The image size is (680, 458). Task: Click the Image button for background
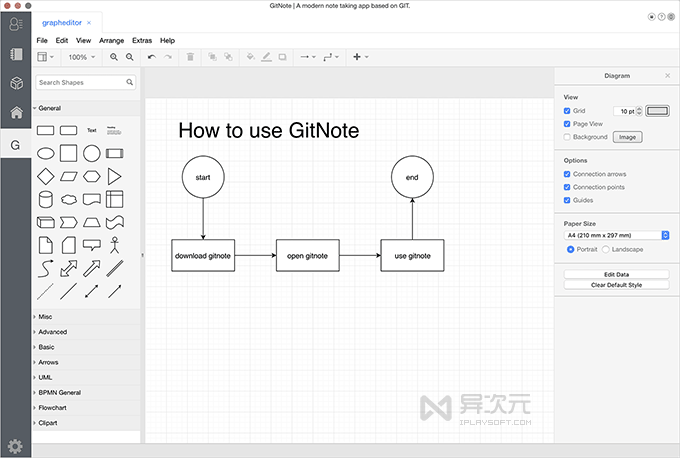pos(628,137)
